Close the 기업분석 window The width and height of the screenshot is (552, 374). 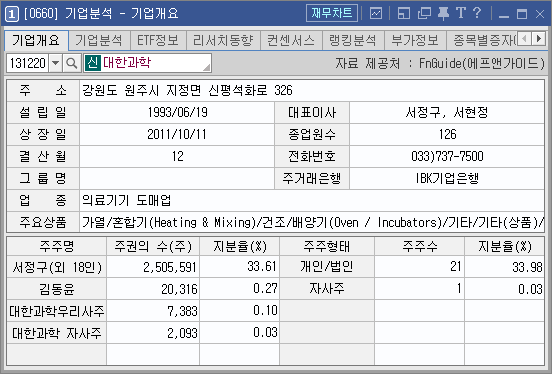pos(540,14)
